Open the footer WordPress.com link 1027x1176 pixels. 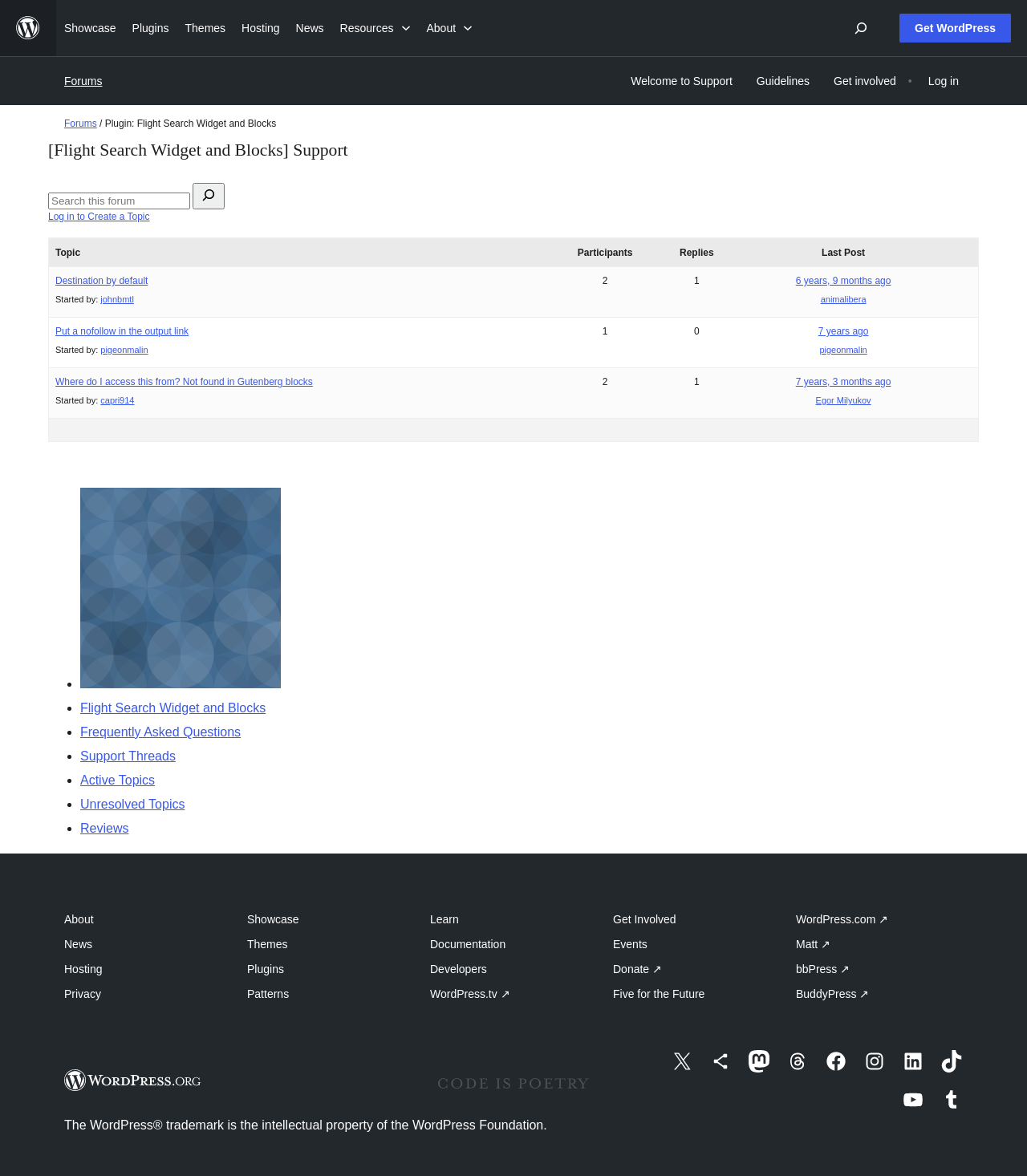pos(842,919)
